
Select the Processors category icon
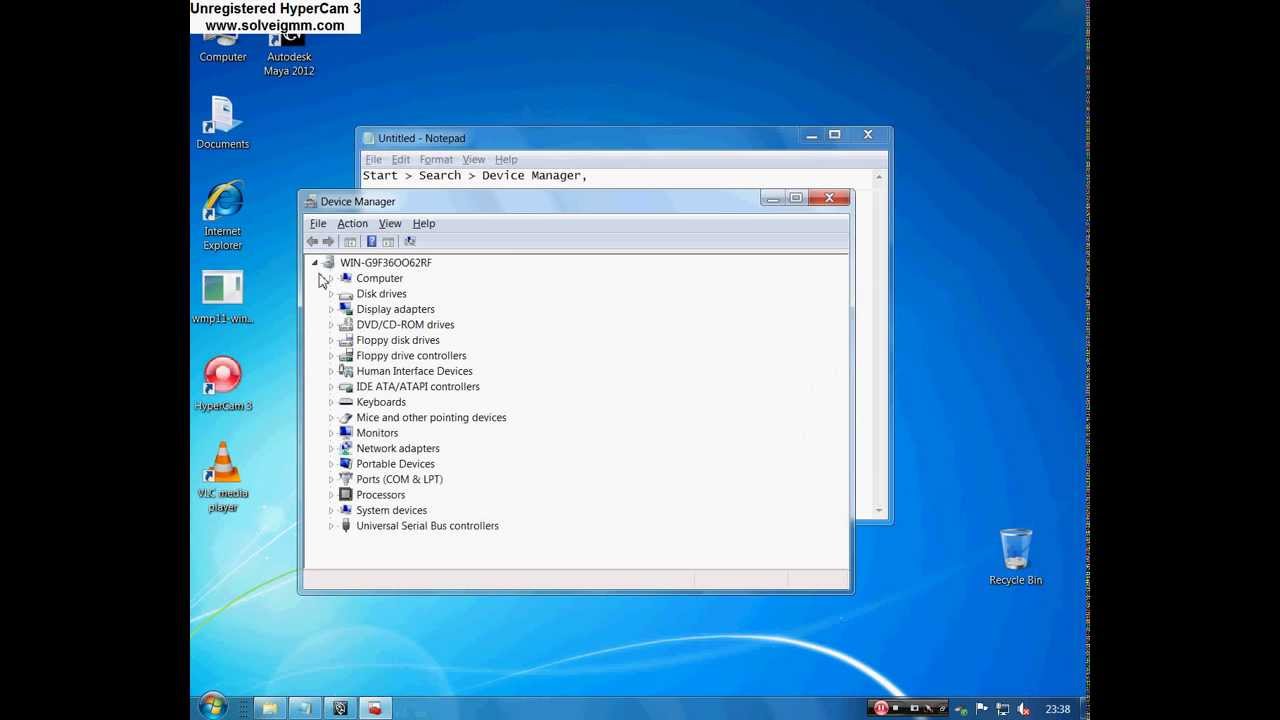pyautogui.click(x=346, y=495)
